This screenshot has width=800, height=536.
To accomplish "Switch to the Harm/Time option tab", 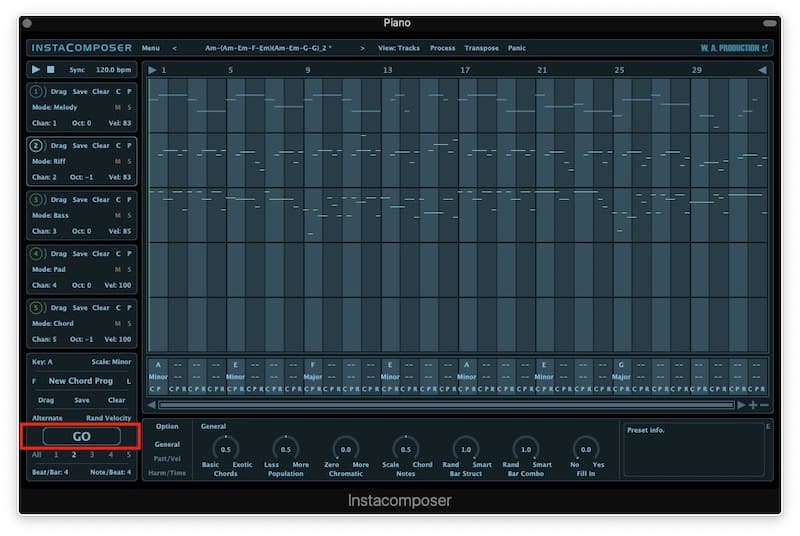I will (x=167, y=473).
